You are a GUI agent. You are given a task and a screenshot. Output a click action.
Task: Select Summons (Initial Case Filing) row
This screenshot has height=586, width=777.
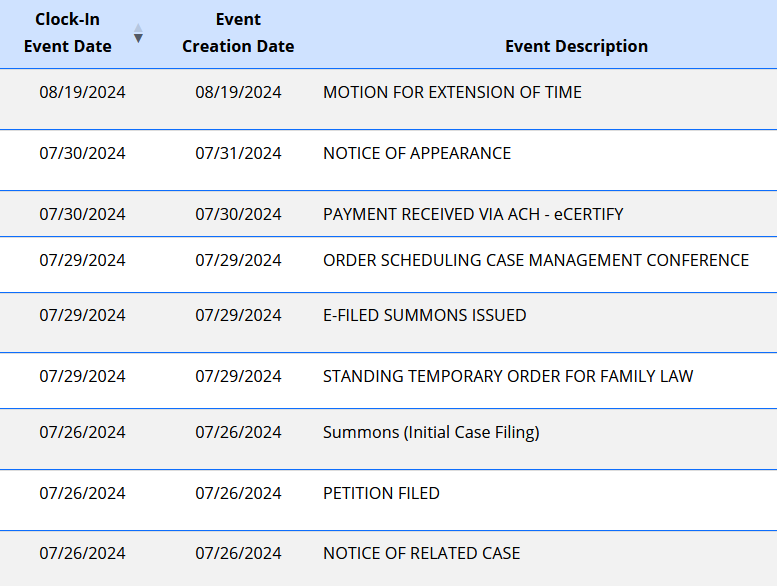[431, 433]
